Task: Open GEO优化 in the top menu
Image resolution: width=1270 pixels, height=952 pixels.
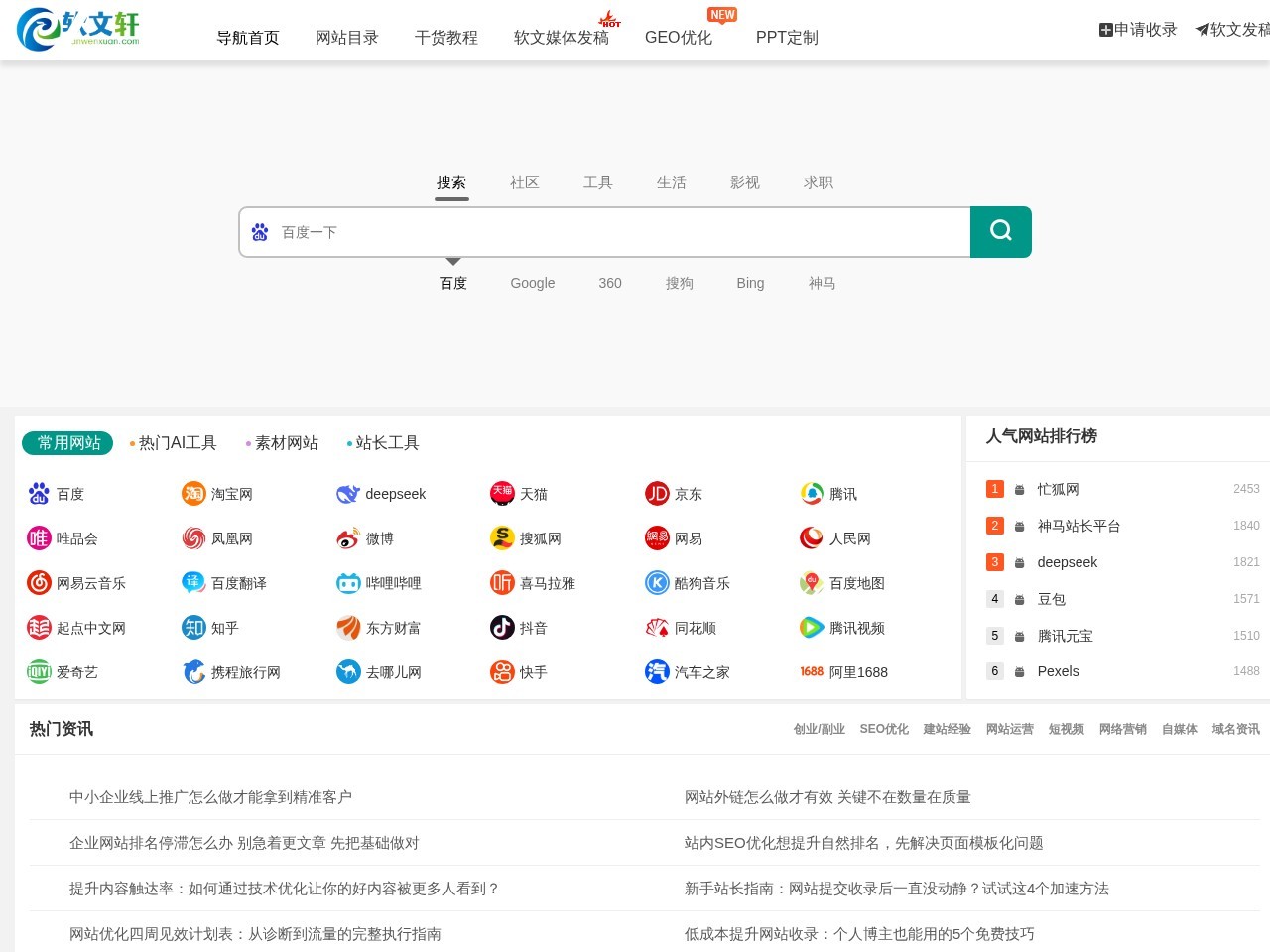Action: [679, 38]
